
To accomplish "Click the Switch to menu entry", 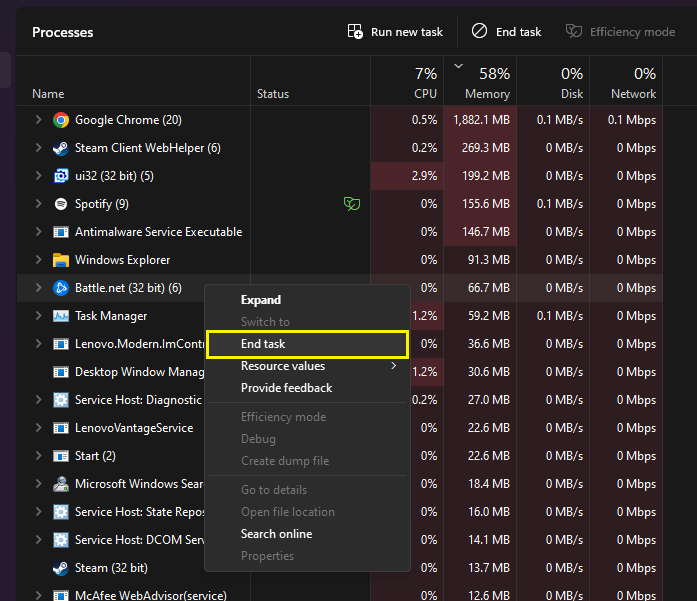I will [307, 322].
